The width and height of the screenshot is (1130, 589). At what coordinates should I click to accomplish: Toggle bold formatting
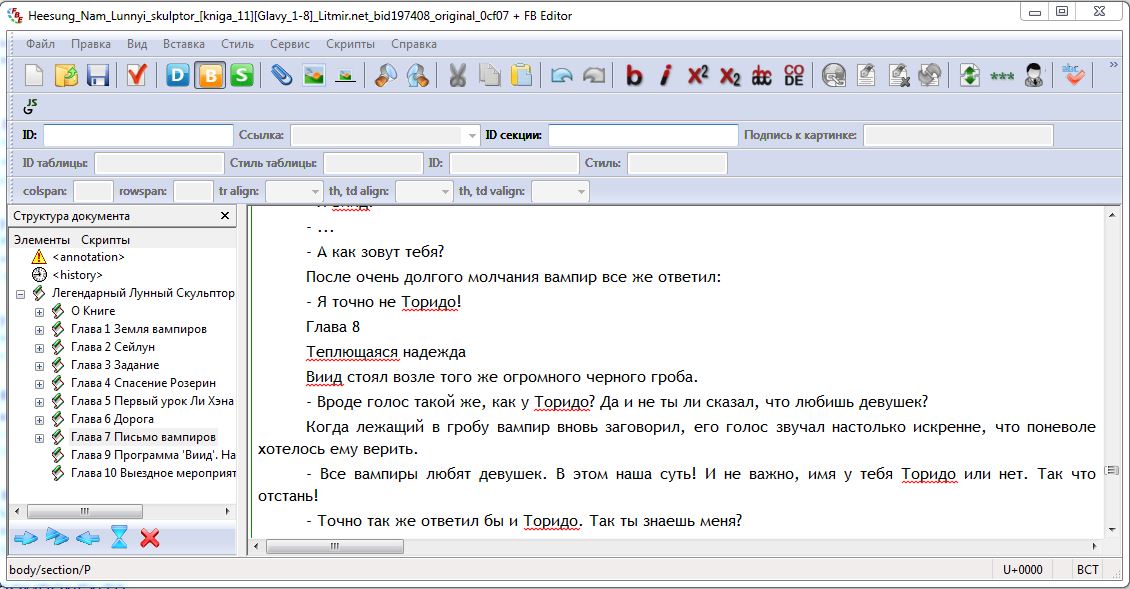click(x=634, y=76)
